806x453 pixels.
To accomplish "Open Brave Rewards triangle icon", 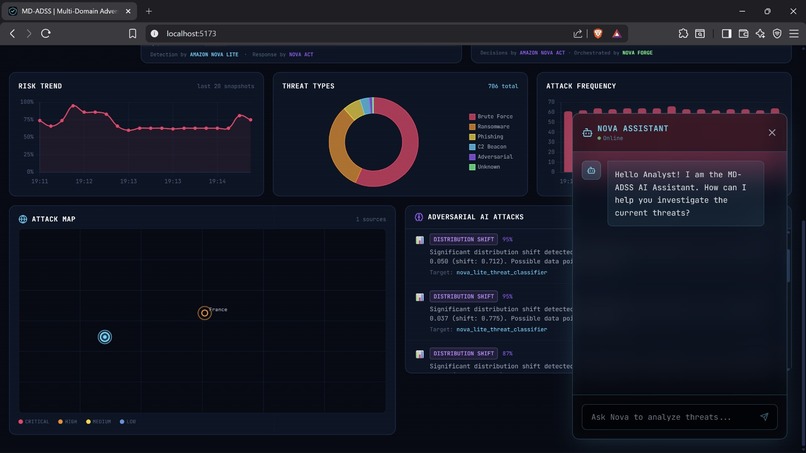I will [616, 33].
